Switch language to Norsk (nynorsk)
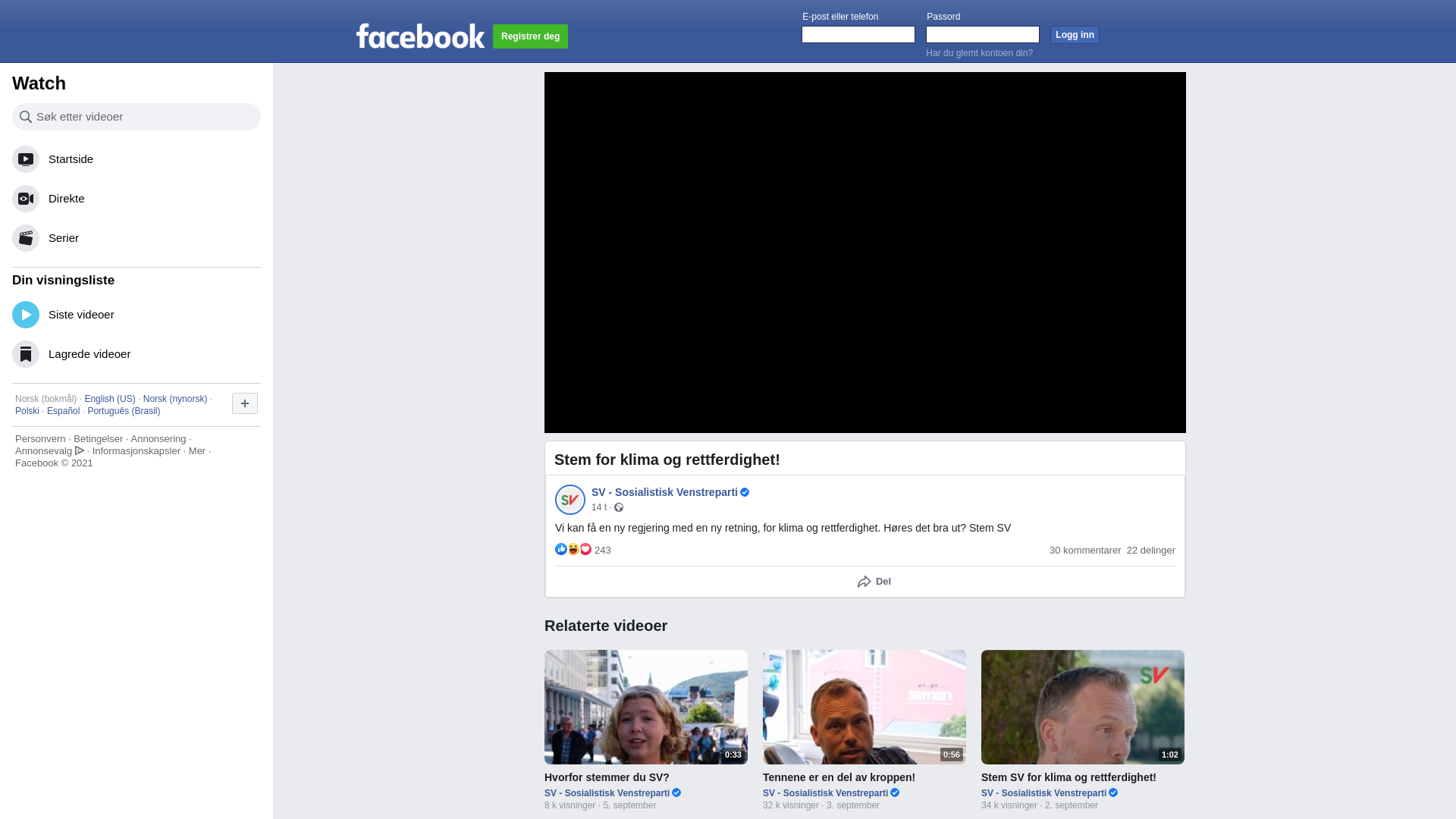 (175, 399)
